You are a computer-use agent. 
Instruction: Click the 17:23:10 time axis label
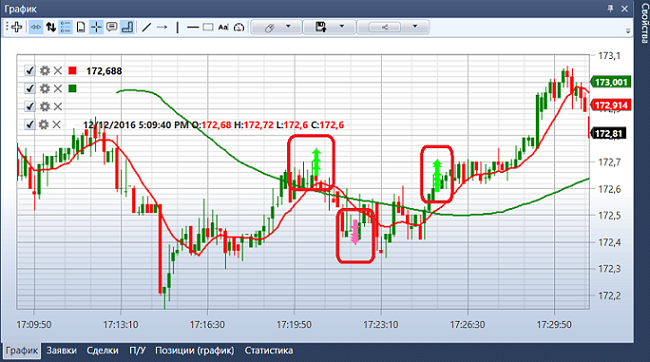pos(381,325)
